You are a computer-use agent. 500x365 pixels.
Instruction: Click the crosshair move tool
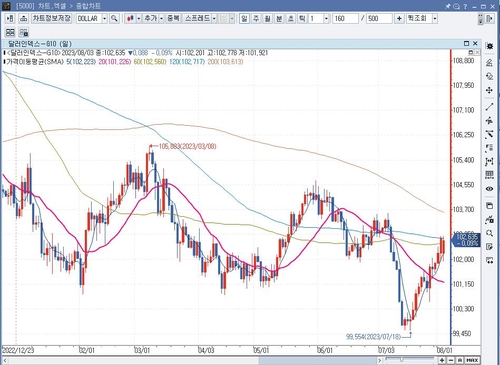click(x=490, y=90)
